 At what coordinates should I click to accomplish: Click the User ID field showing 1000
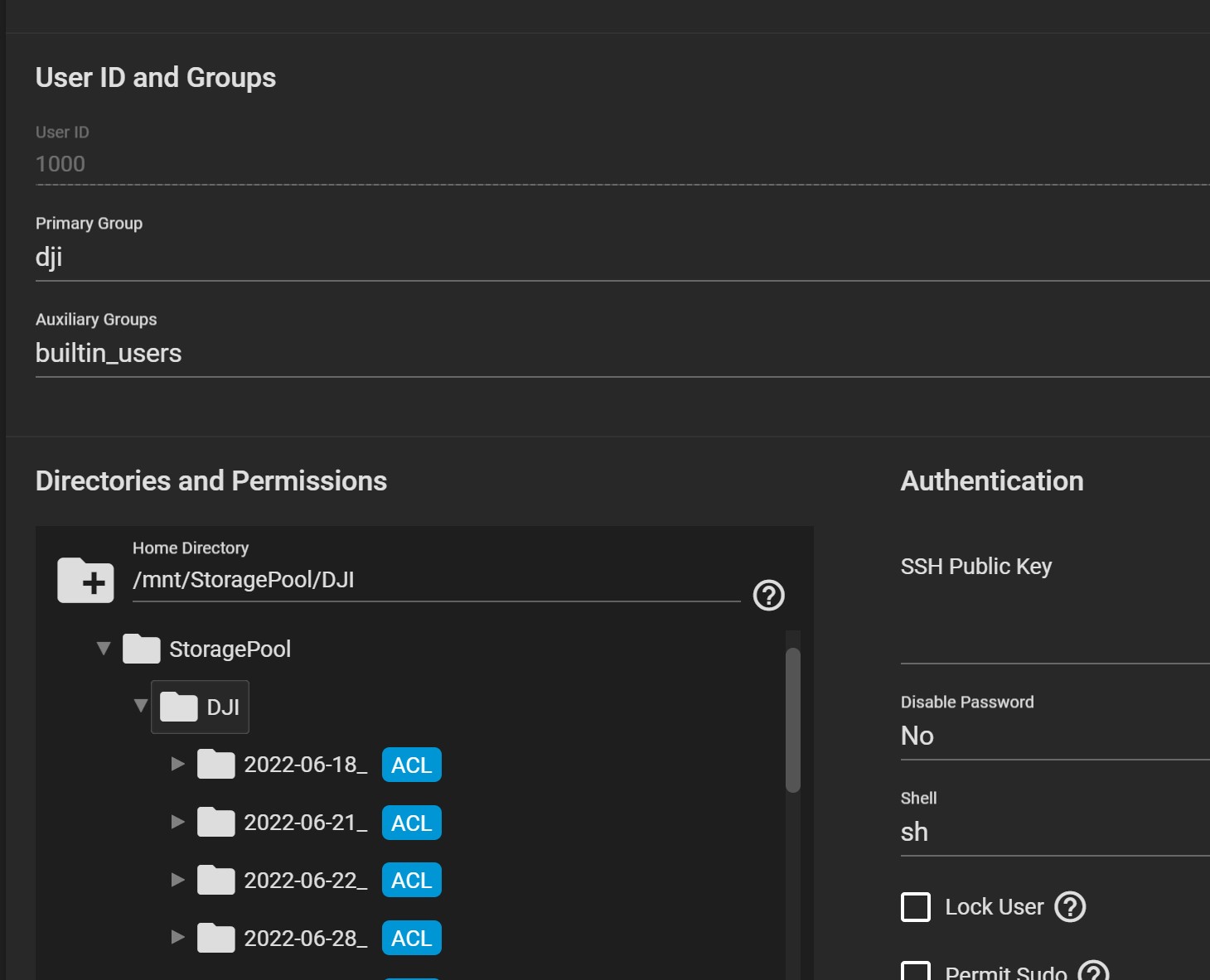click(x=622, y=164)
